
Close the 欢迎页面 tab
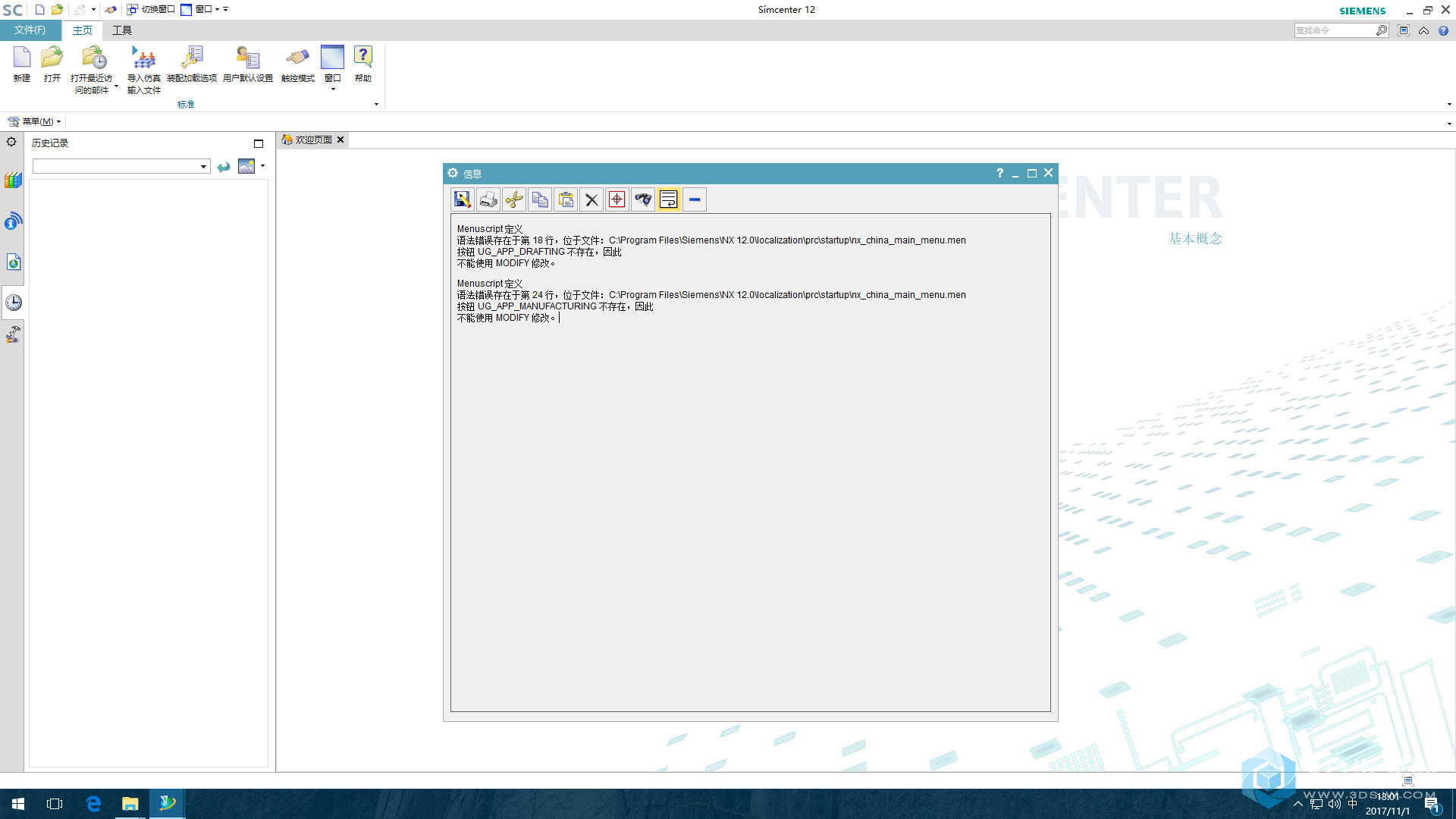340,140
